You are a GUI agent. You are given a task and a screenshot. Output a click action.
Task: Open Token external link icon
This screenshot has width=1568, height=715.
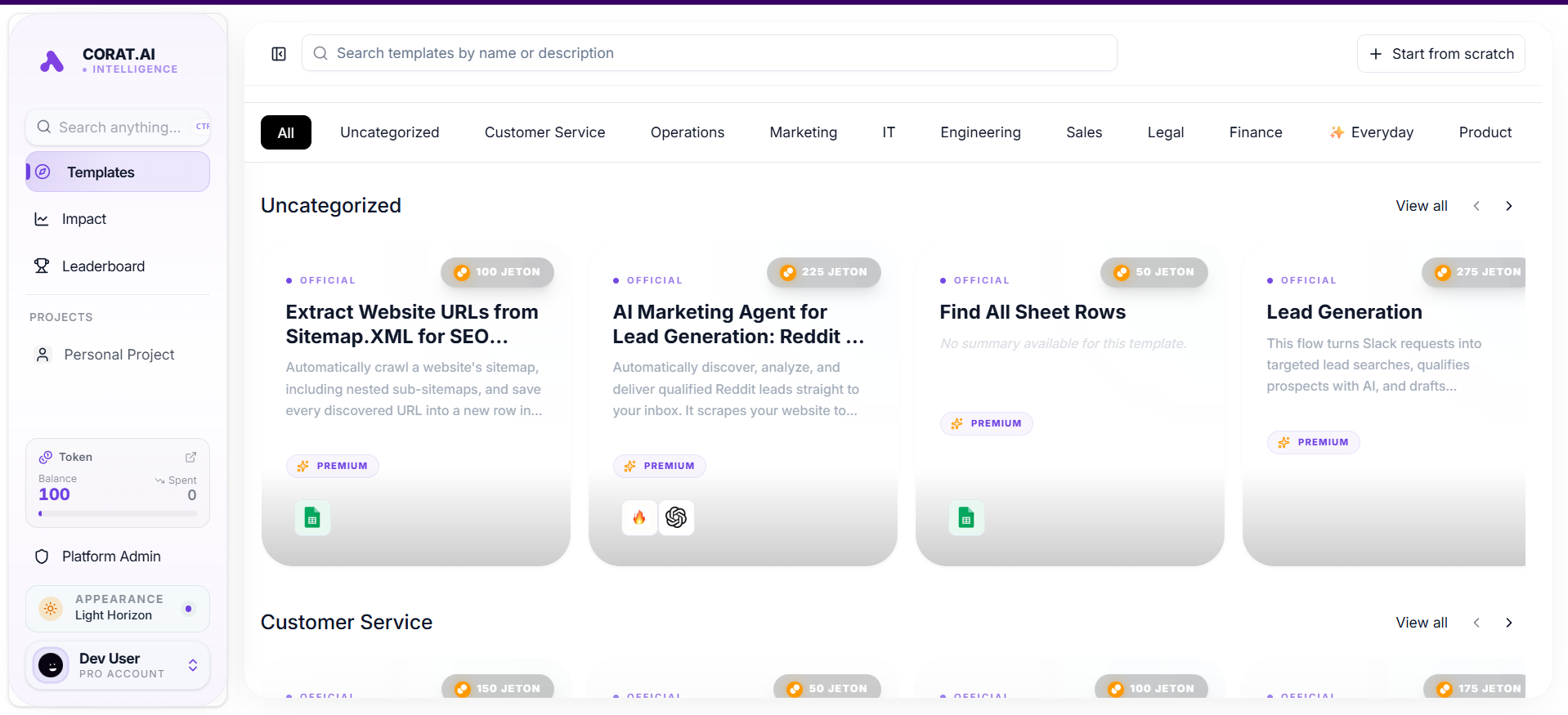click(190, 457)
